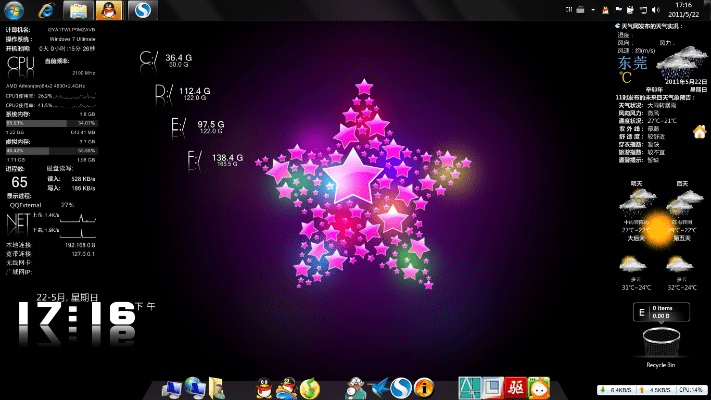Open the E:/ drive meter 97.5 G
The width and height of the screenshot is (711, 400).
click(x=198, y=127)
